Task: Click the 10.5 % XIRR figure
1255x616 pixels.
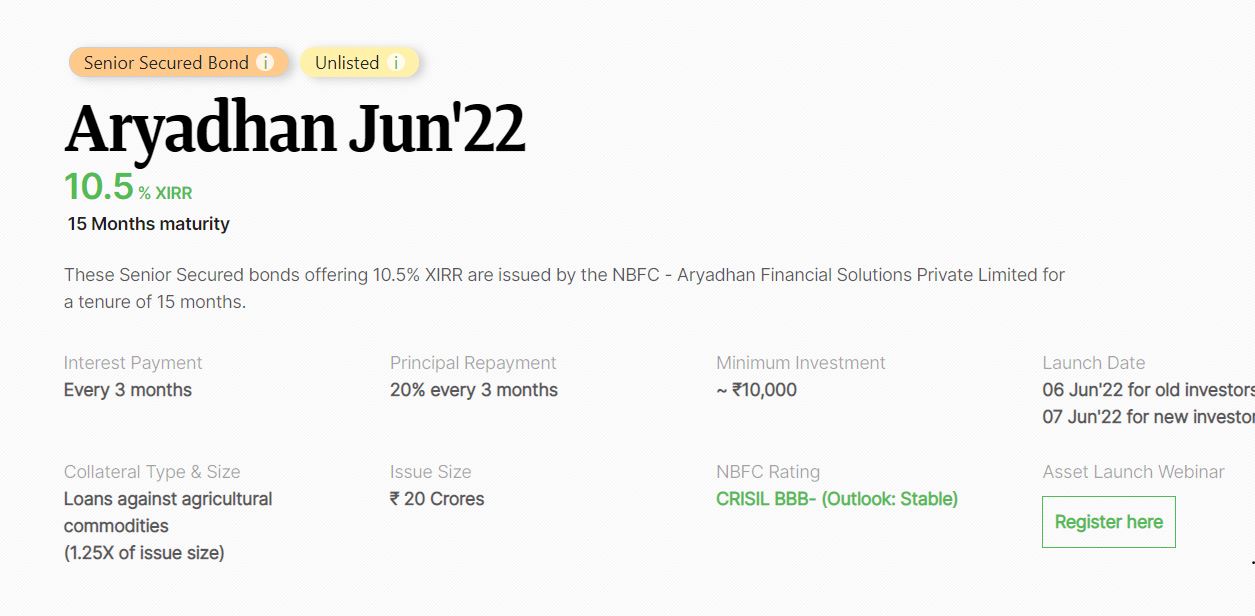Action: click(x=128, y=188)
